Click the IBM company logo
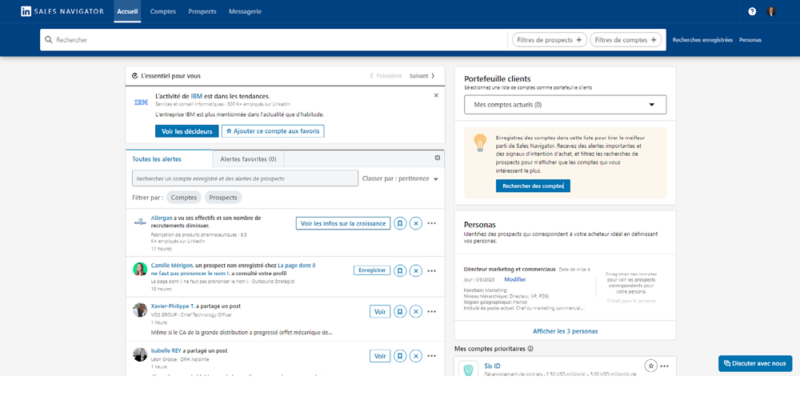 click(141, 103)
